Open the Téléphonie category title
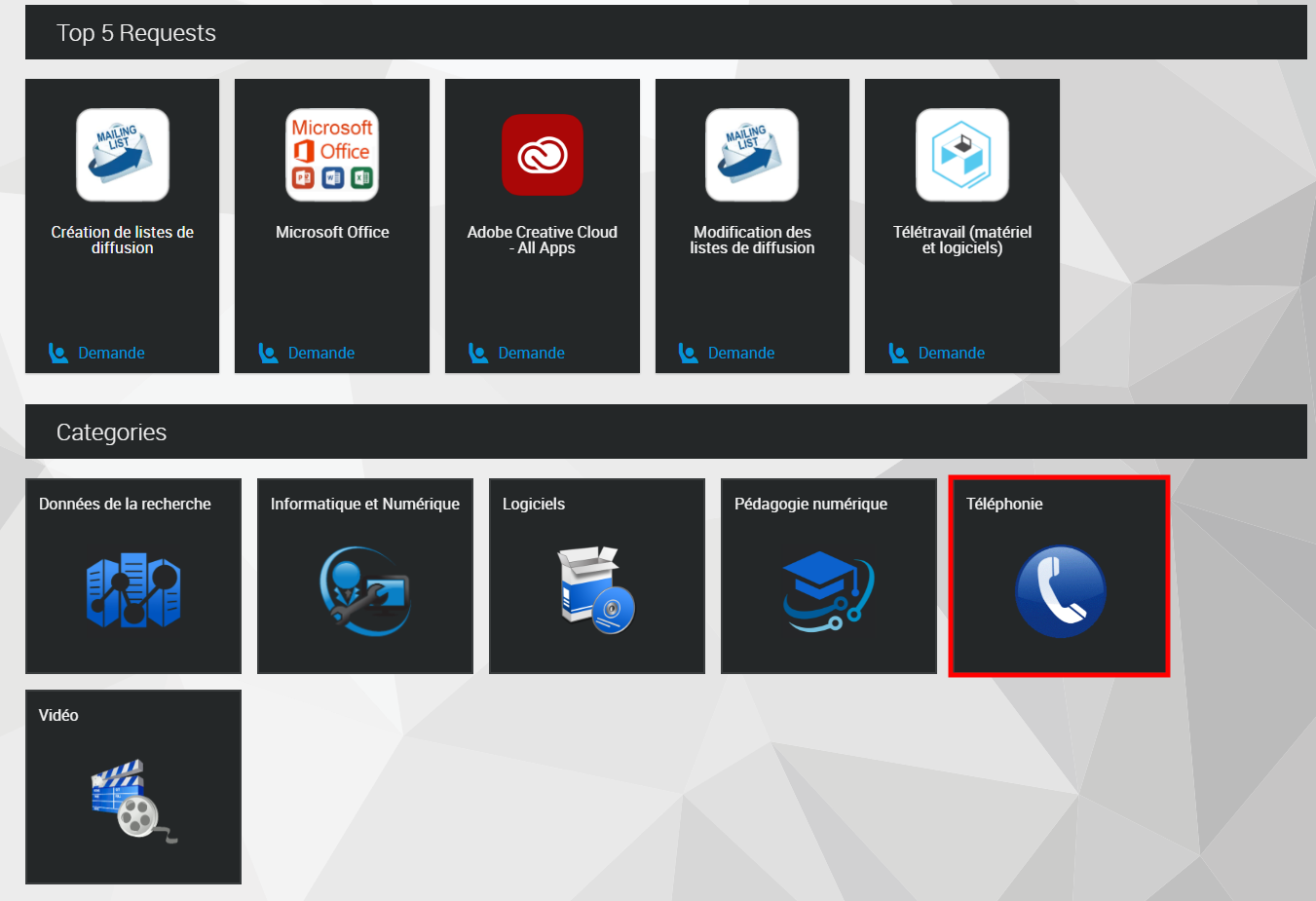 coord(1004,504)
